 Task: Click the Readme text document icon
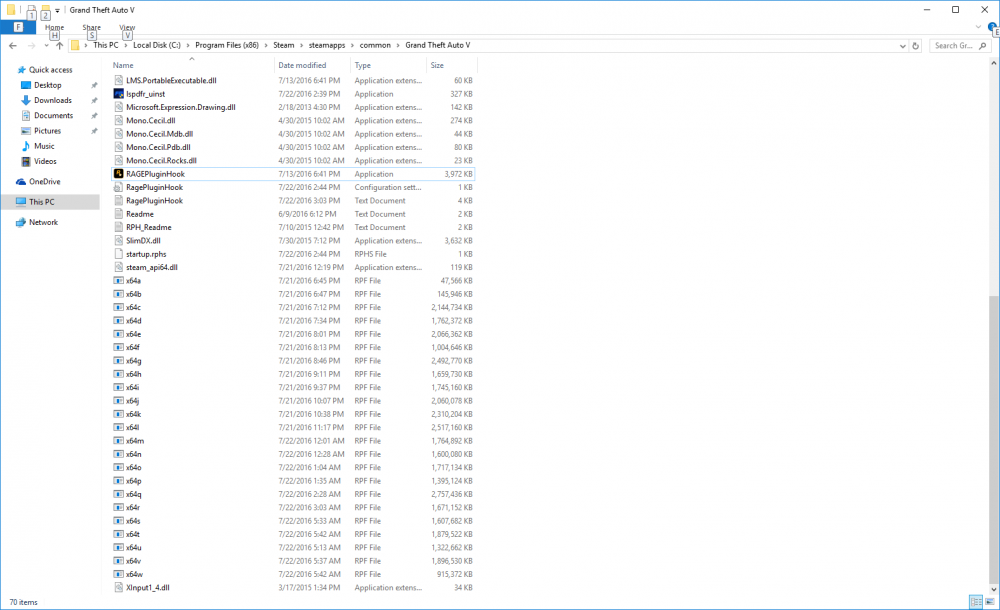[x=119, y=214]
